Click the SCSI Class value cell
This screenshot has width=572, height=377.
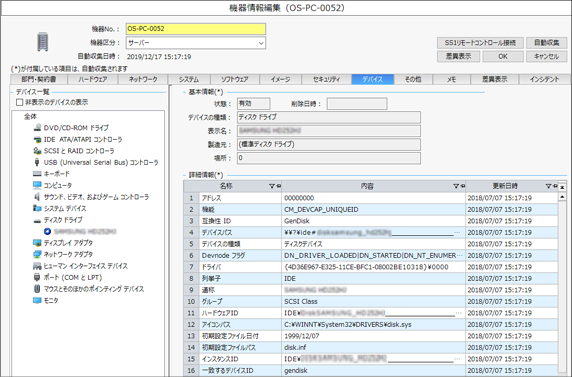click(x=373, y=301)
